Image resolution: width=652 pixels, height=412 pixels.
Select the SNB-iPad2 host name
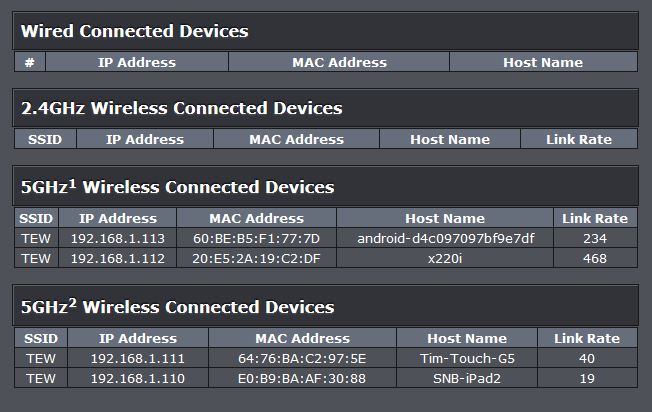coord(467,378)
